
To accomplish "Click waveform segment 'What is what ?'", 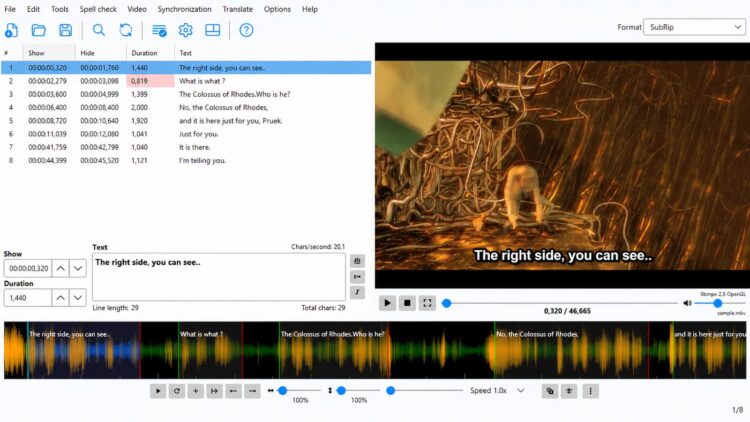I will coord(210,350).
